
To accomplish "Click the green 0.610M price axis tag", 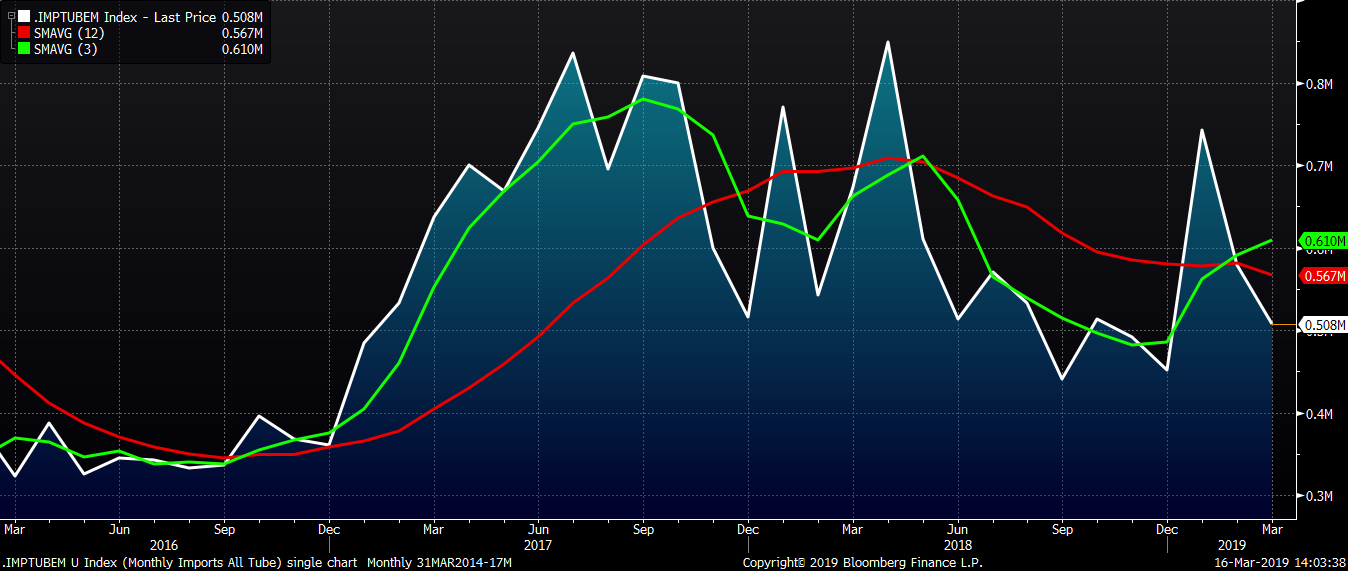I will point(1323,241).
